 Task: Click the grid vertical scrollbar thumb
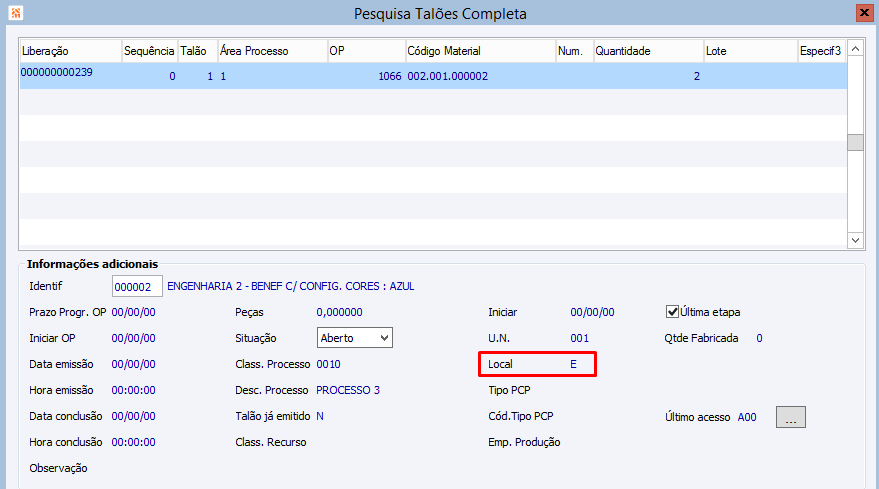[855, 142]
